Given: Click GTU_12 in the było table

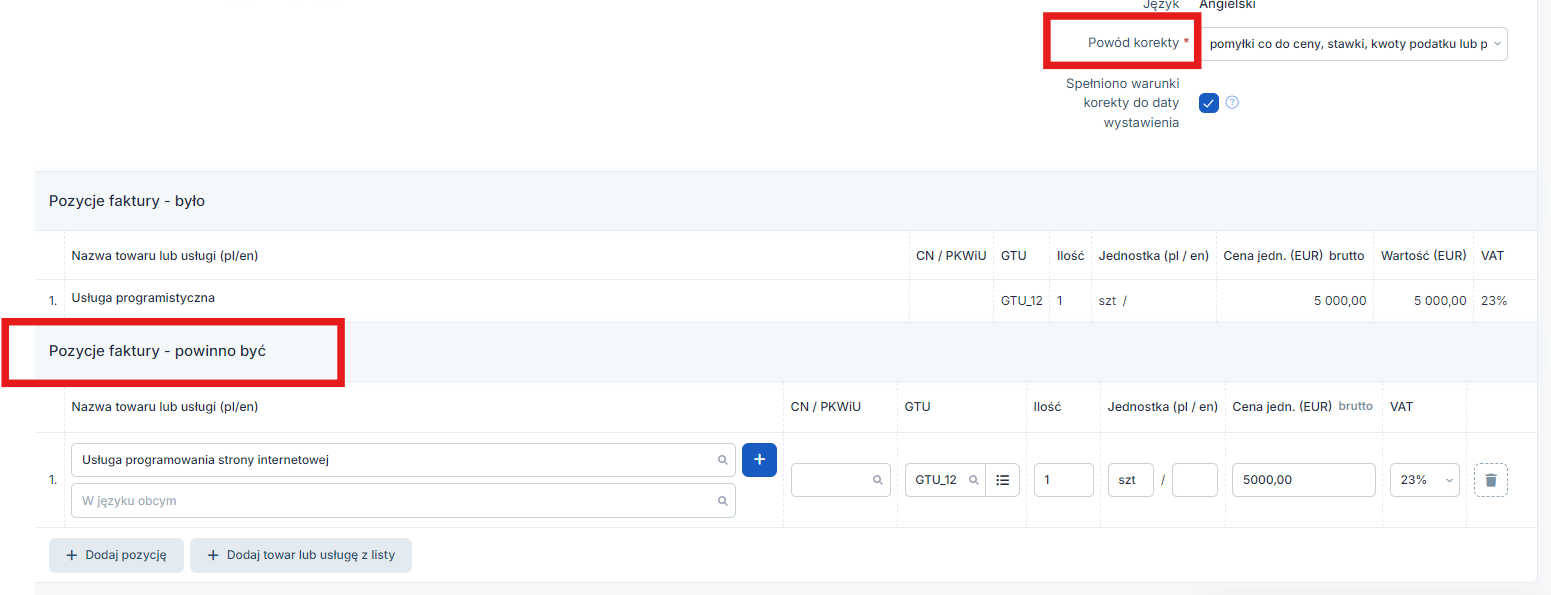Looking at the screenshot, I should (x=1022, y=301).
